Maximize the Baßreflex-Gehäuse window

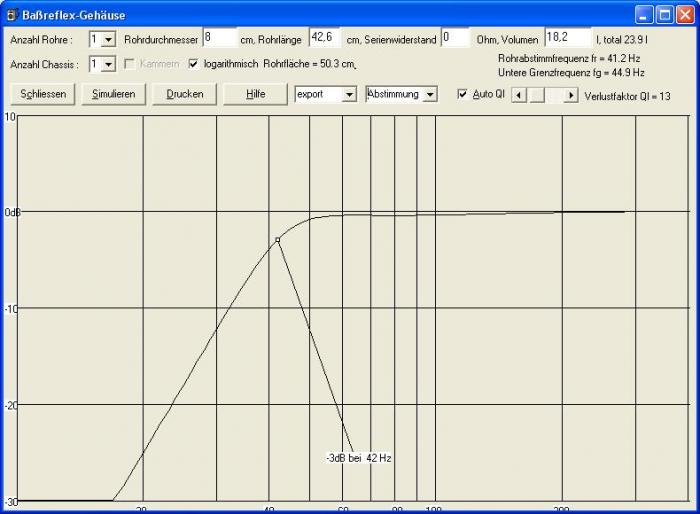[x=664, y=15]
